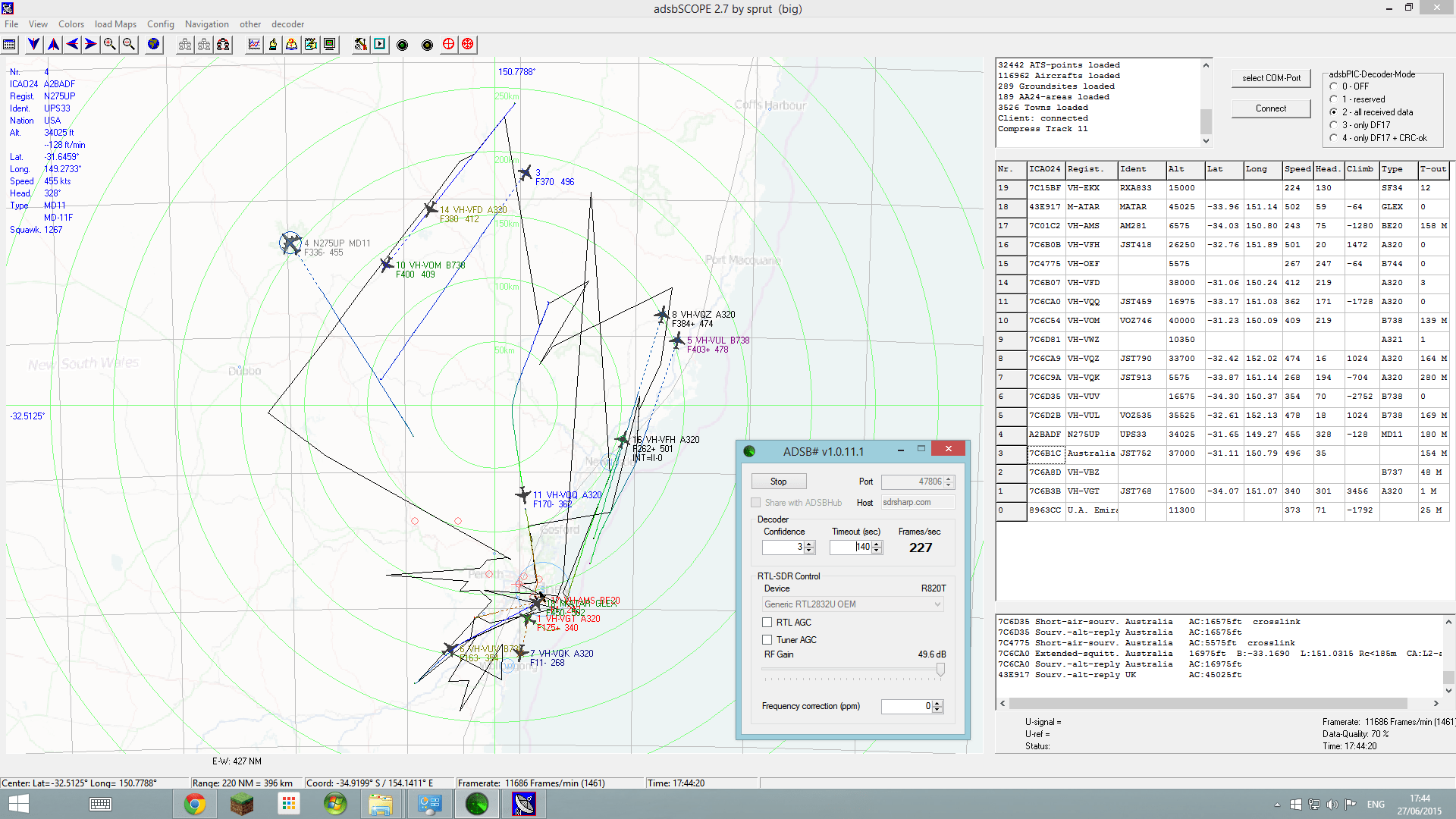Click the globe map icon
The image size is (1456, 819).
click(154, 45)
